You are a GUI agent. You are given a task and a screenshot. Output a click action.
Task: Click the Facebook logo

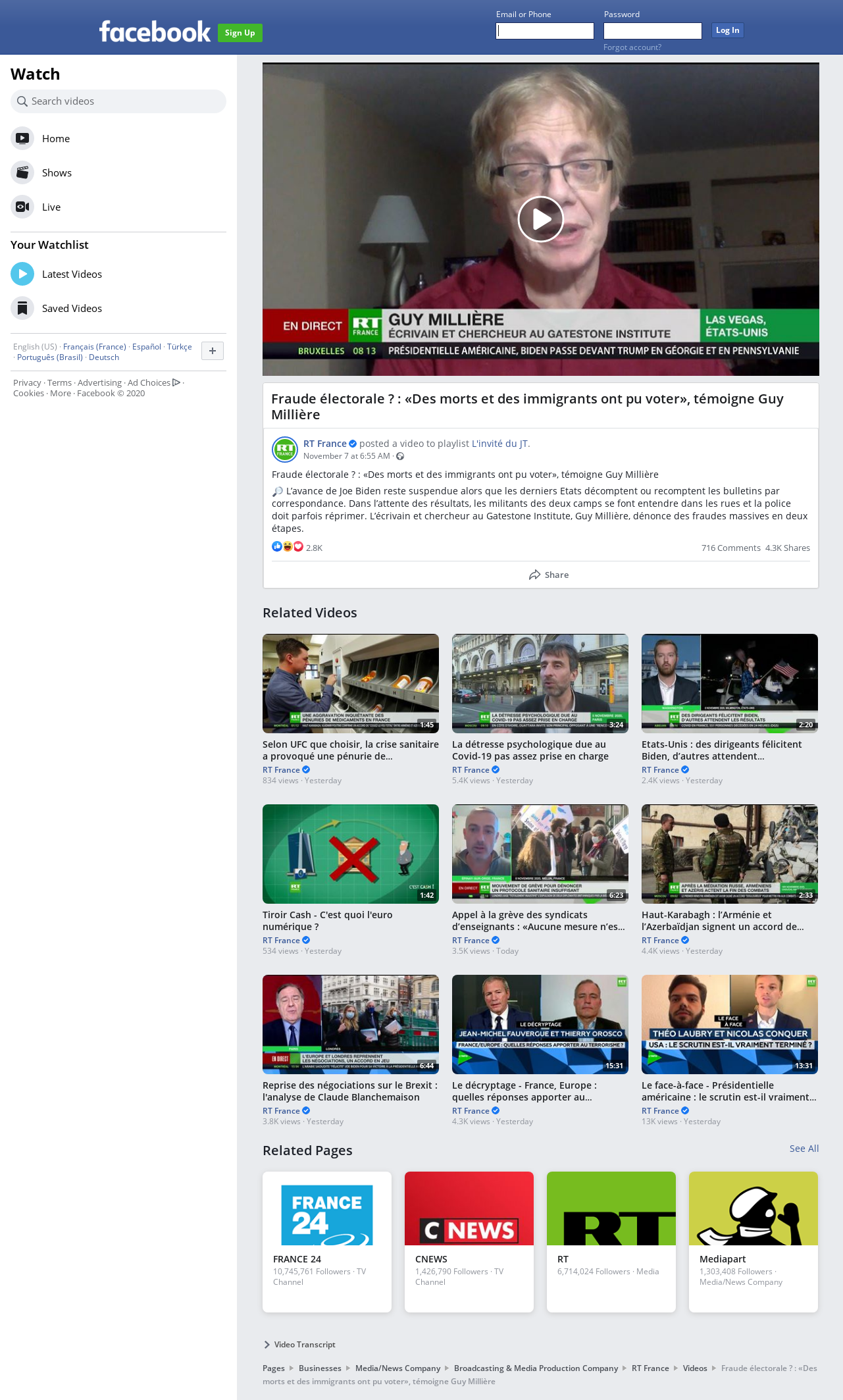155,32
